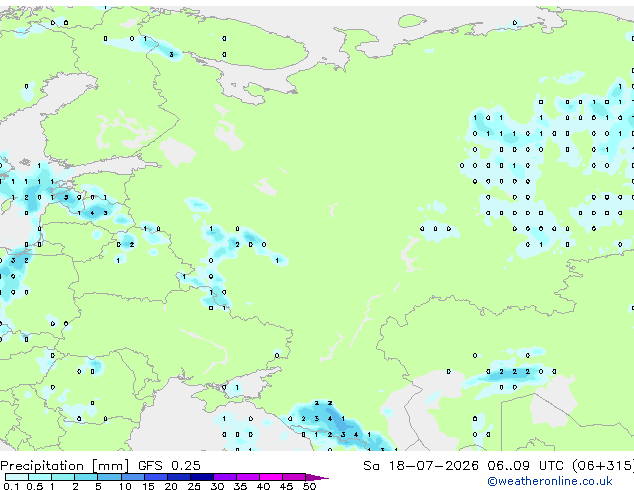
Task: Click the 25–30 mm navy legend swatch
Action: click(202, 477)
